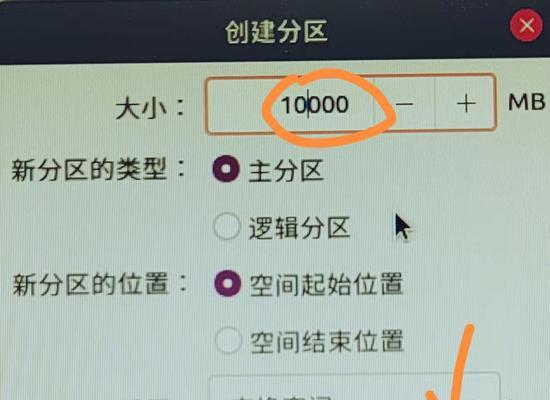The image size is (550, 400).
Task: Choose the 逻辑分区 radio option
Action: (227, 226)
